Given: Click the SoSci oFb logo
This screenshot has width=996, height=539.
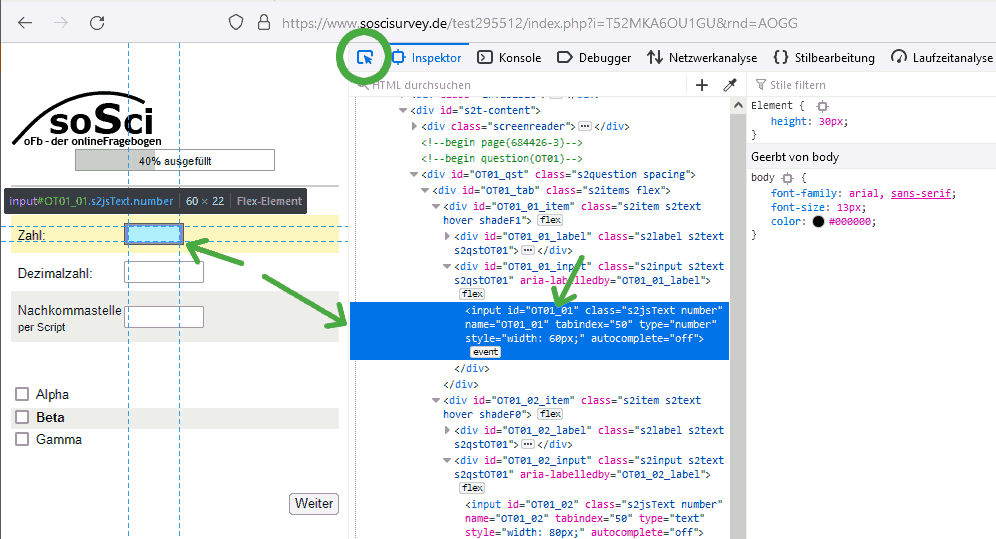Looking at the screenshot, I should click(87, 119).
